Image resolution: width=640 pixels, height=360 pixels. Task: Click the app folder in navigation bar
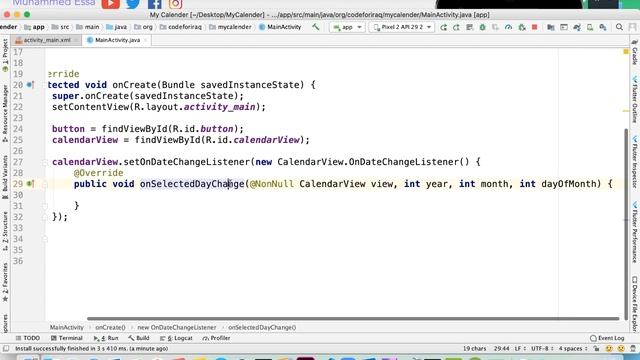pos(34,27)
